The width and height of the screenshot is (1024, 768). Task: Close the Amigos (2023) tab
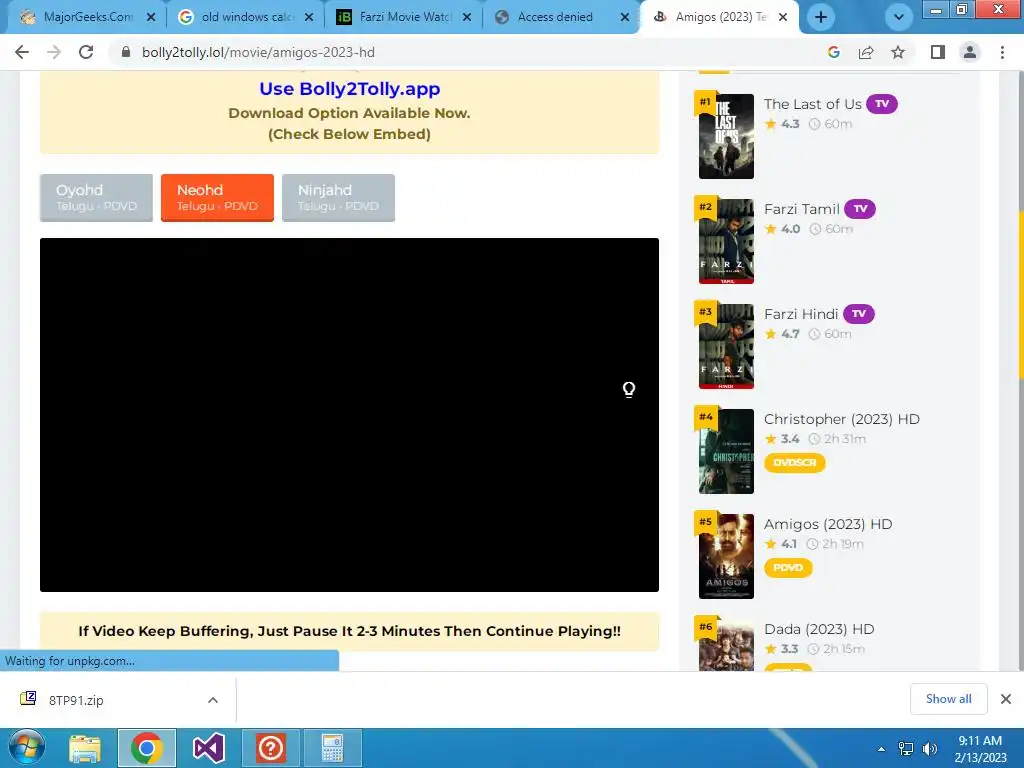(783, 17)
